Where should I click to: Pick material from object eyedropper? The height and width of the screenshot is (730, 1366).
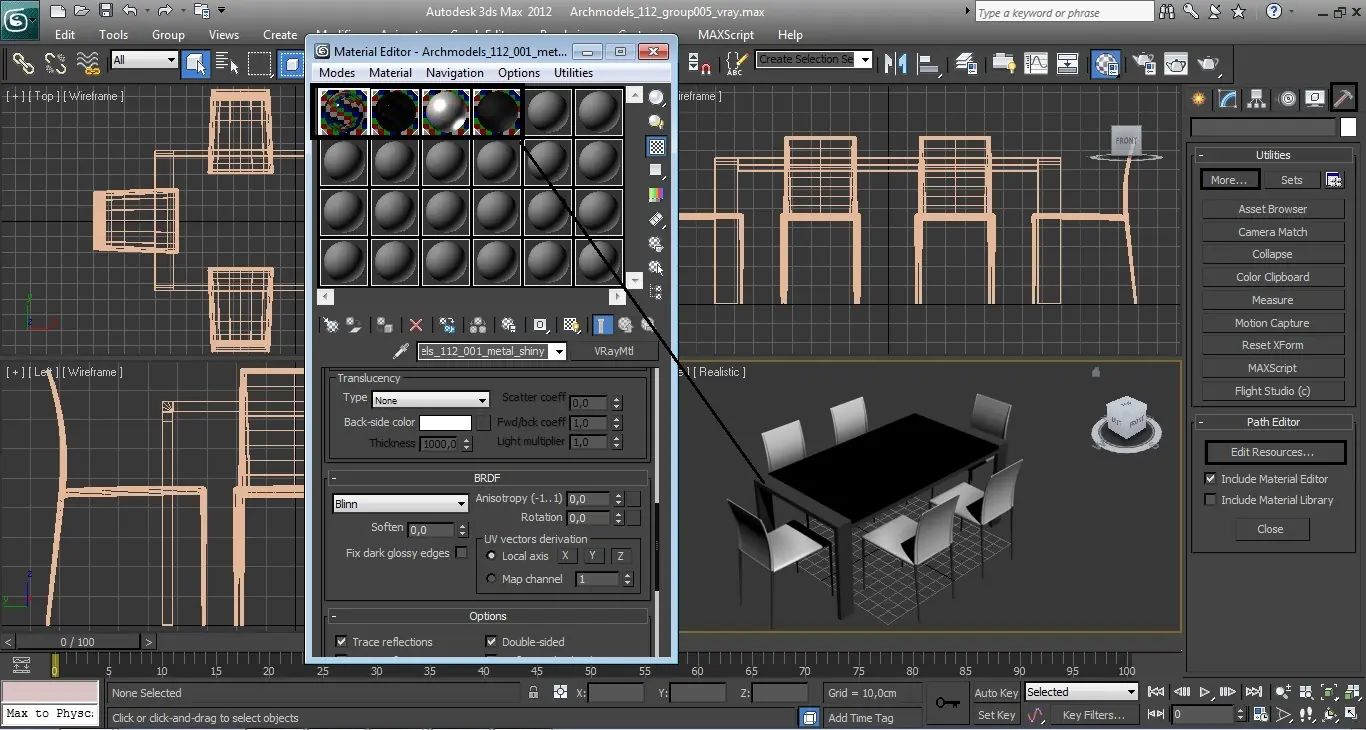(401, 351)
